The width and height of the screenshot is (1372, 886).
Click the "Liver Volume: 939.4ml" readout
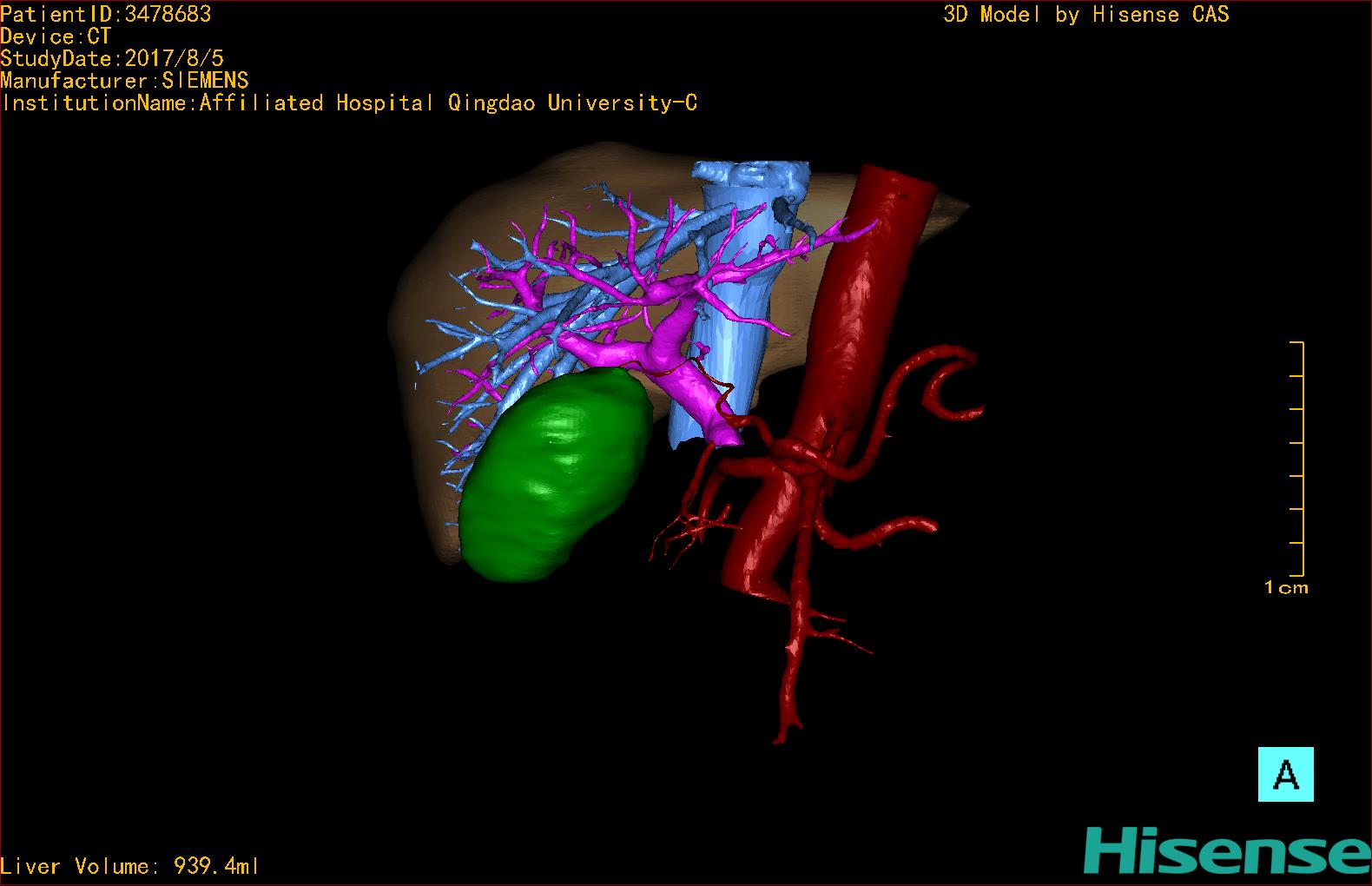coord(130,866)
